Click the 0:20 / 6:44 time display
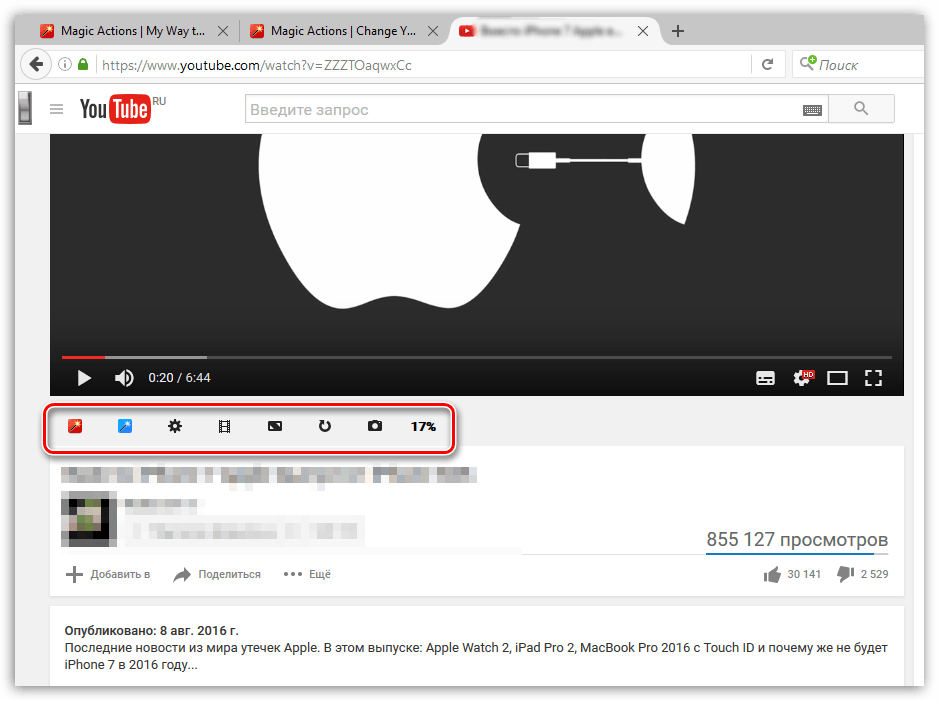Image resolution: width=939 pixels, height=701 pixels. [179, 378]
